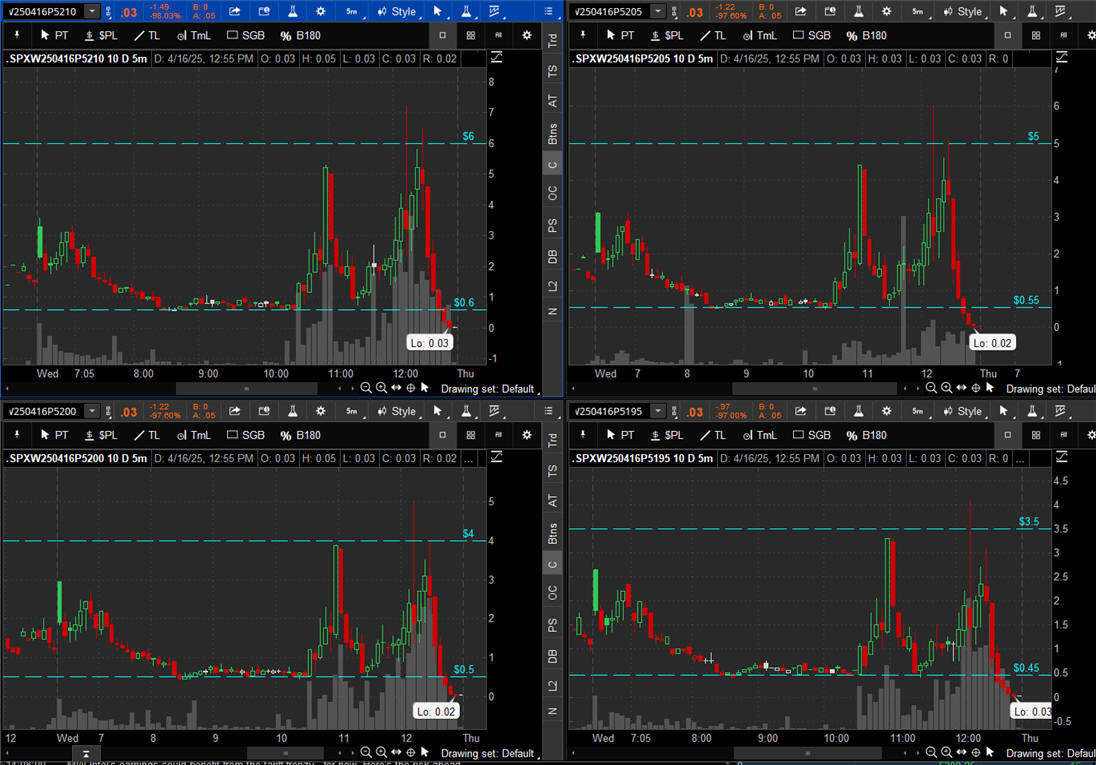This screenshot has height=765, width=1096.
Task: Select the TmL time level tool in P5205
Action: click(759, 35)
